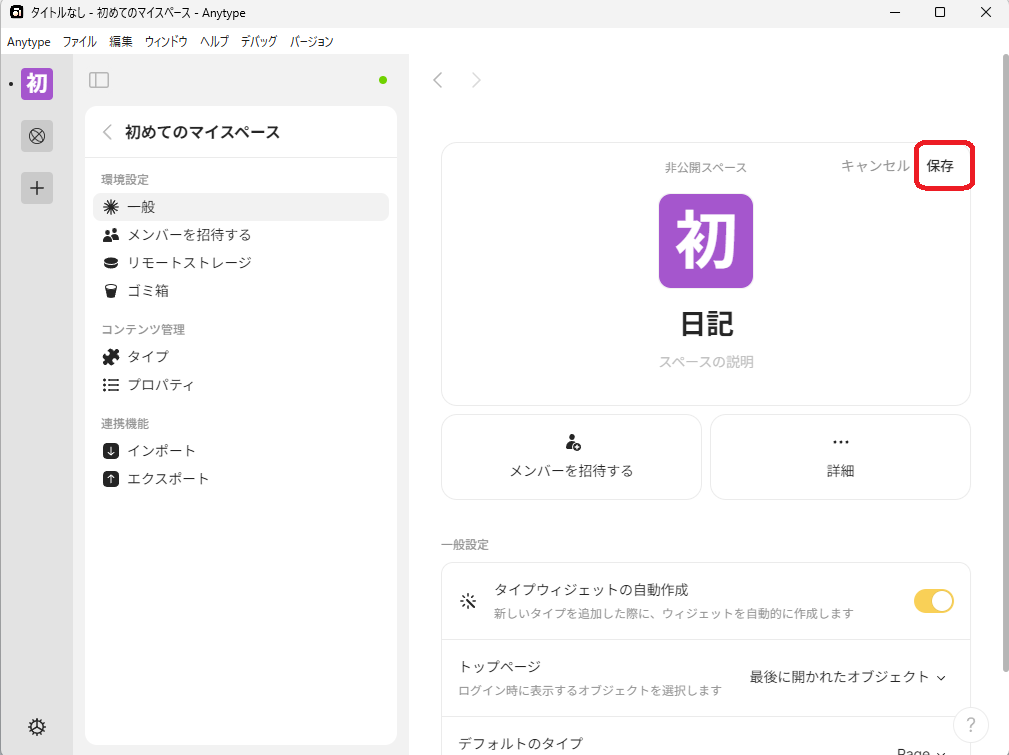Click the ゴミ箱 trash bin icon

pos(111,291)
